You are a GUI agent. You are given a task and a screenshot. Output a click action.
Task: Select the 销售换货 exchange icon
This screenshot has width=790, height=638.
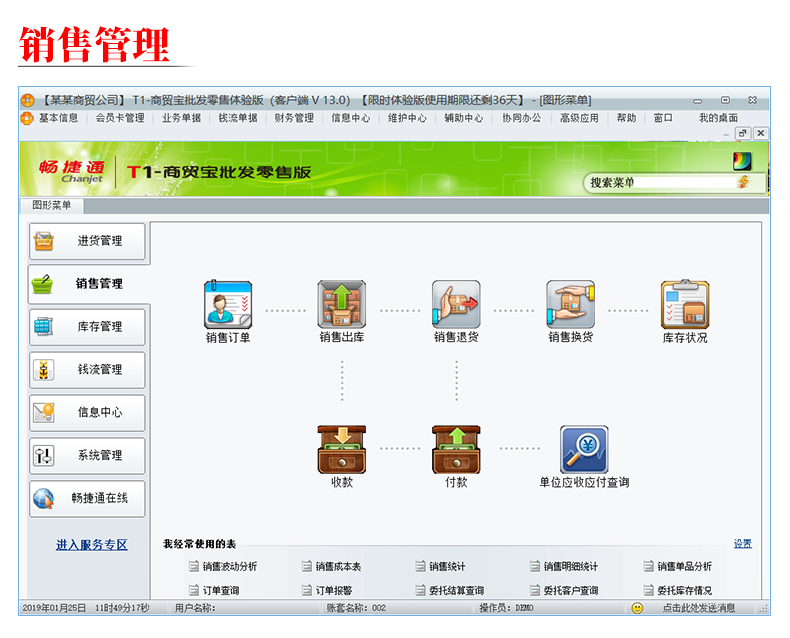pos(570,305)
